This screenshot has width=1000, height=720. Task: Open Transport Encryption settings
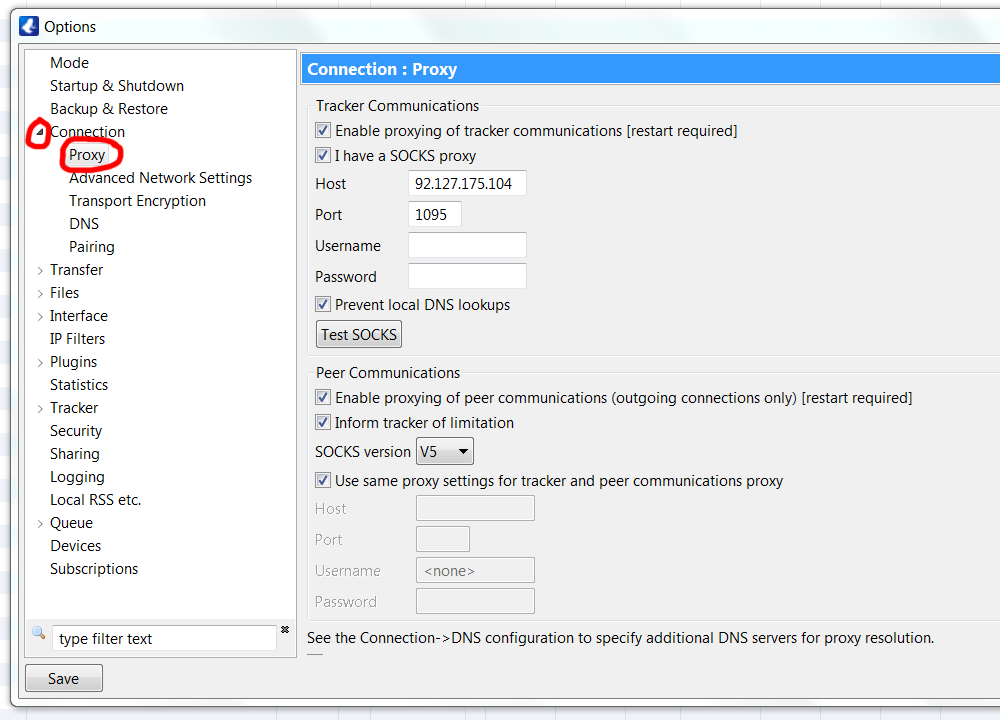138,201
